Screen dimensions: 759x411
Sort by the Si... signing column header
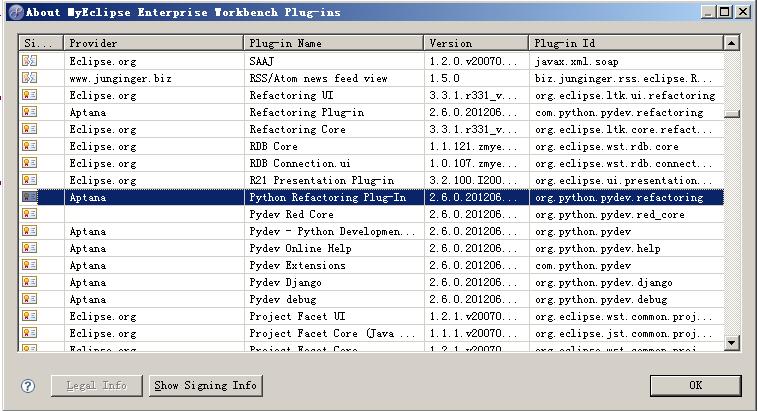click(x=41, y=43)
